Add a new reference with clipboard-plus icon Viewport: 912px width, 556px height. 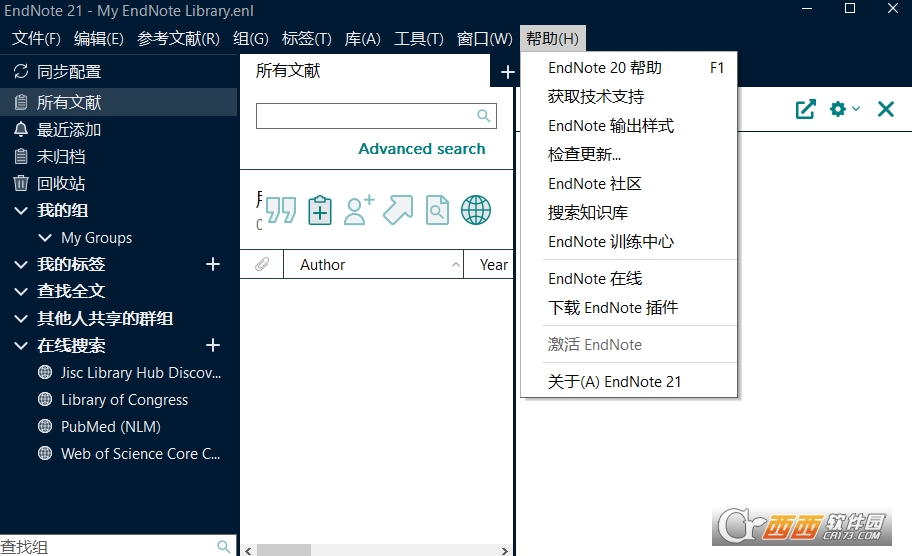320,210
